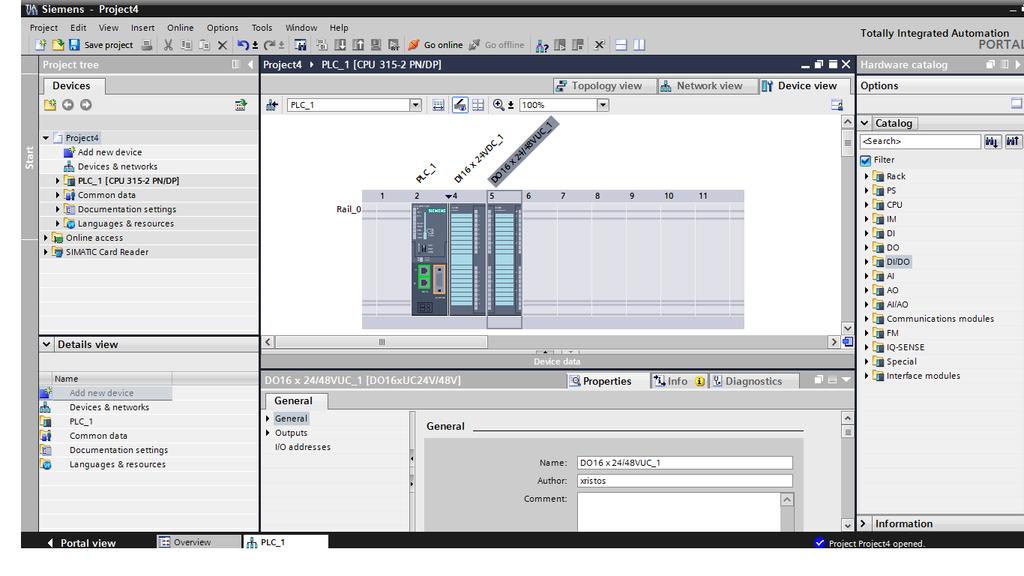Click the Delete X icon beside Paste
The image size is (1024, 576).
pos(222,44)
